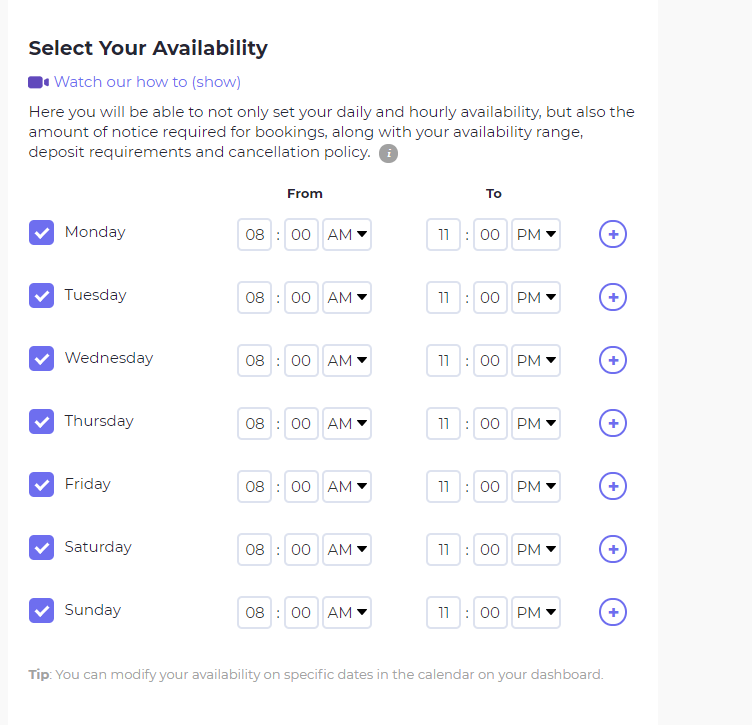Image resolution: width=752 pixels, height=725 pixels.
Task: Open Monday From AM/PM dropdown
Action: (x=347, y=234)
